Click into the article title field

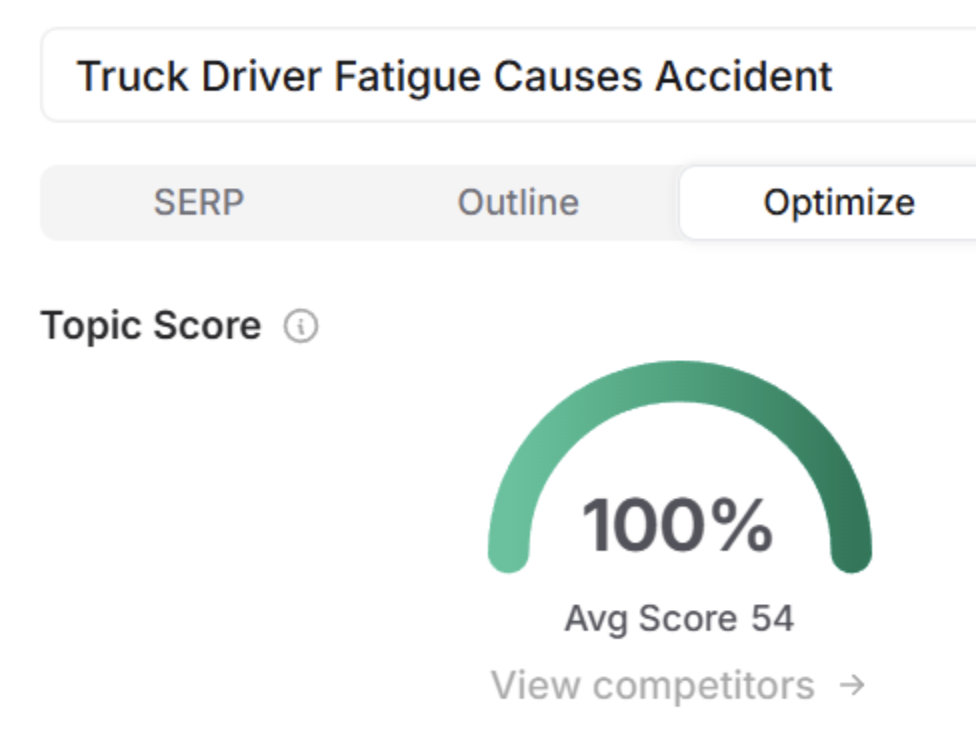click(500, 76)
